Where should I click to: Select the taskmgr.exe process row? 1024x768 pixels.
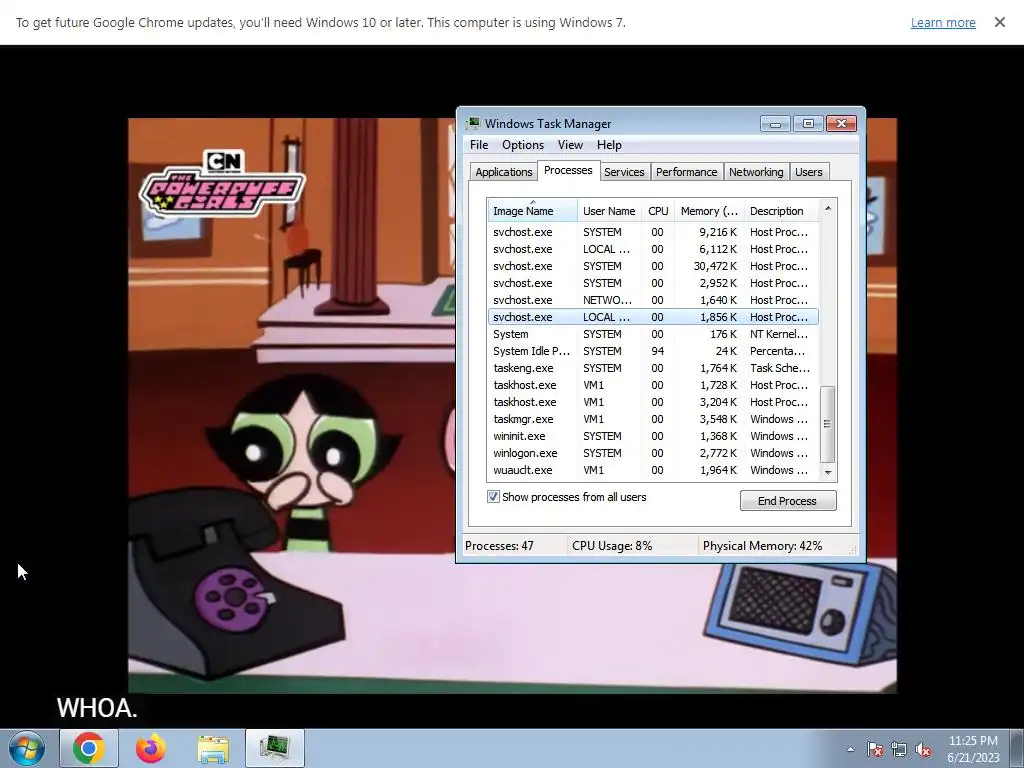(x=653, y=419)
